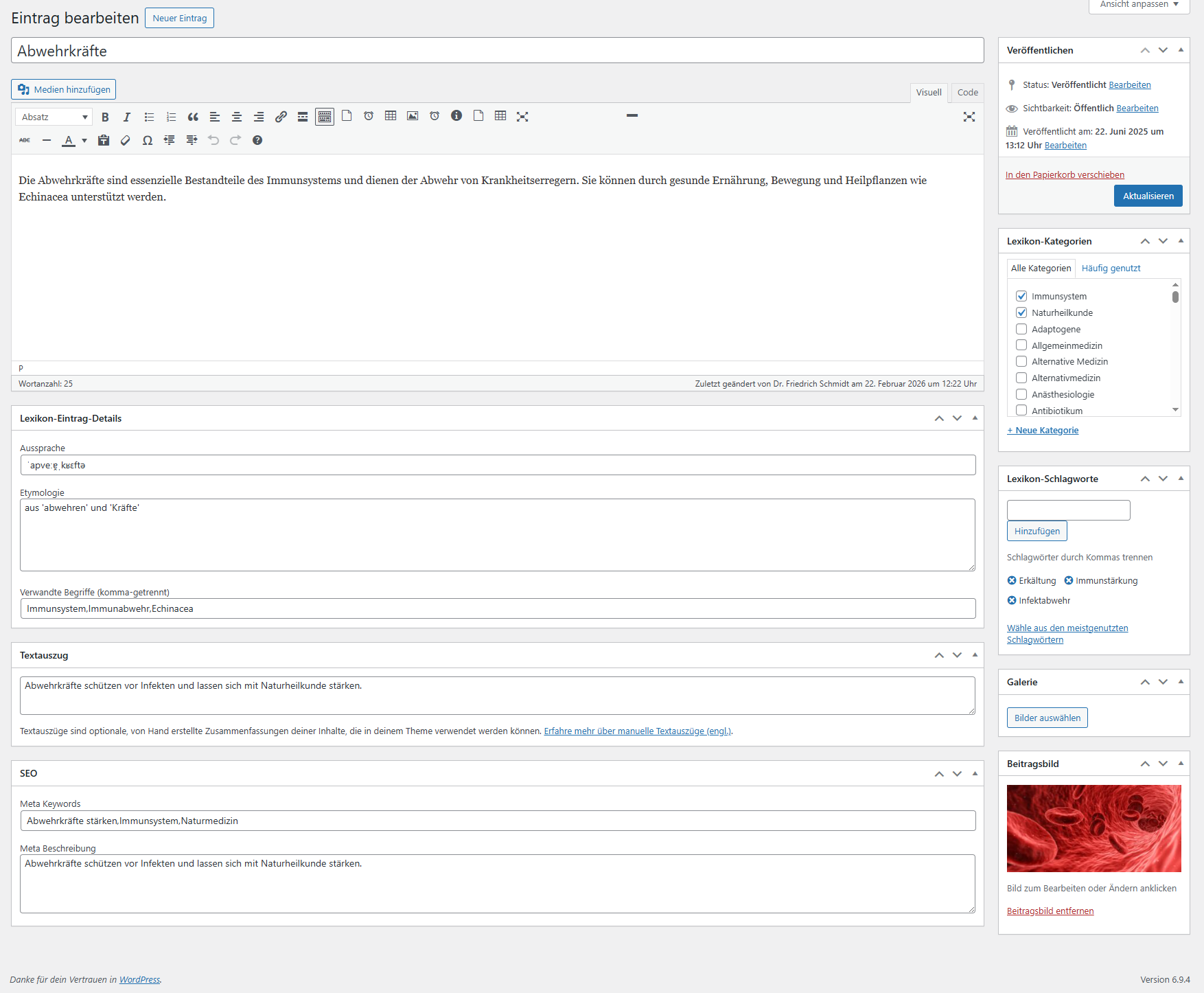Click the featured blood cells image
The image size is (1204, 993).
[x=1093, y=828]
